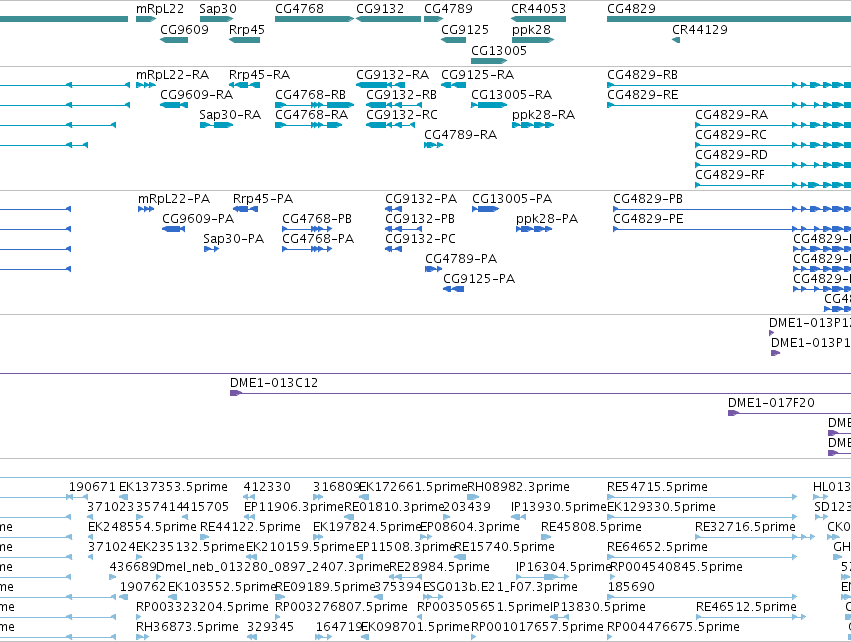Click the RH08982.3prime EST label
This screenshot has width=851, height=642.
(x=518, y=487)
